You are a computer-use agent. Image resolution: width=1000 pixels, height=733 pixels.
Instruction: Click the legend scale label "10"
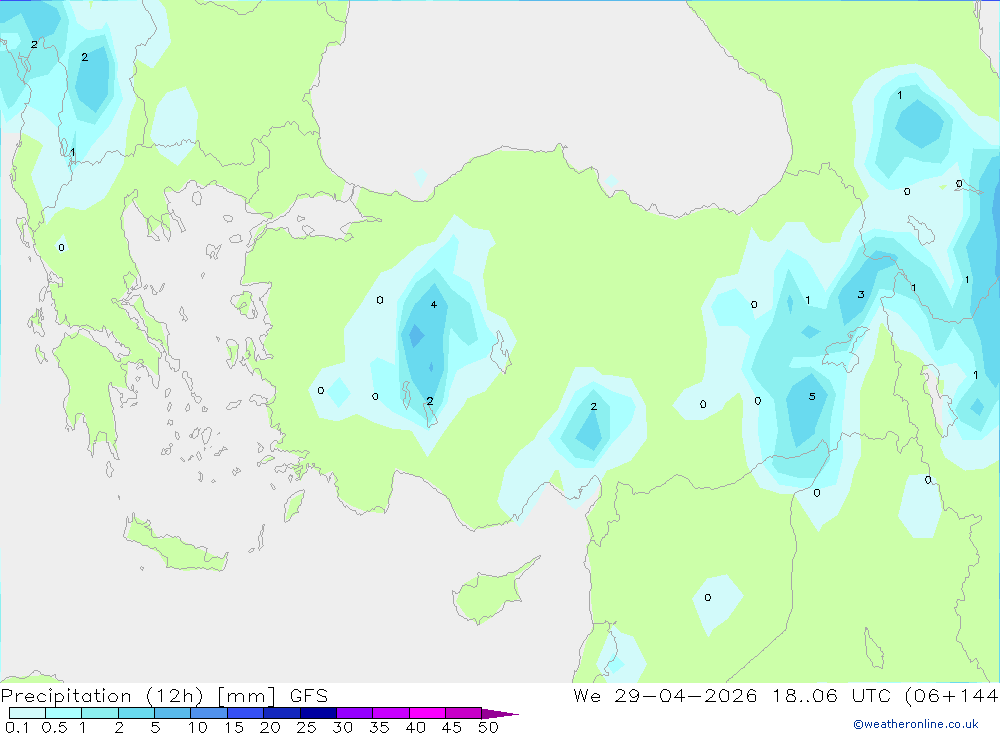pyautogui.click(x=198, y=727)
